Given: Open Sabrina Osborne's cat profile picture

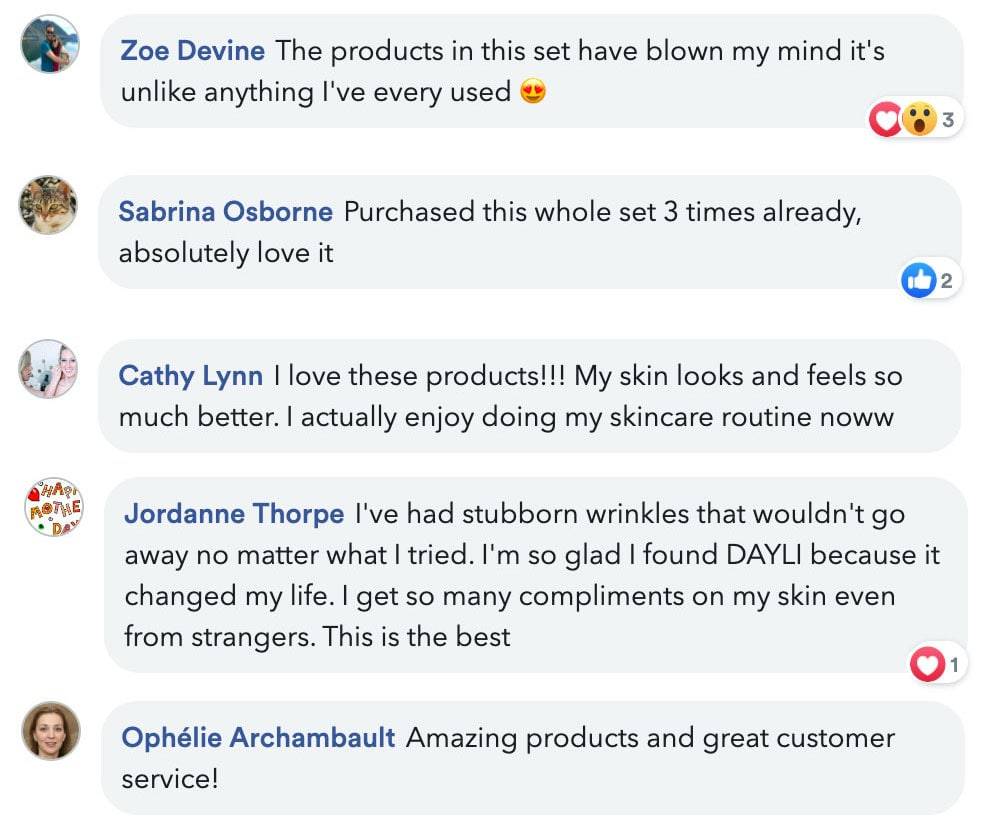Looking at the screenshot, I should 48,205.
